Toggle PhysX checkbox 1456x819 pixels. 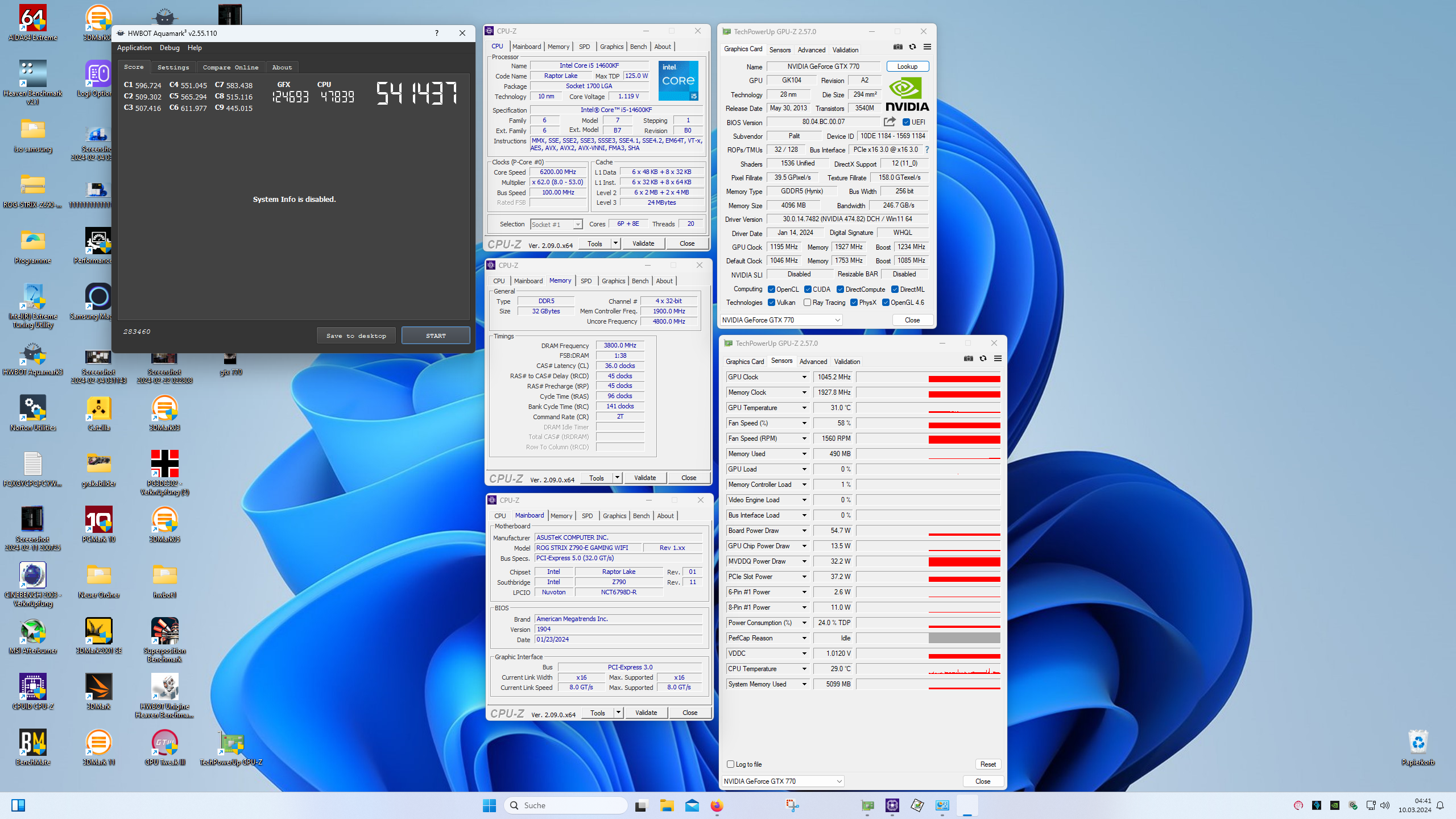tap(854, 303)
